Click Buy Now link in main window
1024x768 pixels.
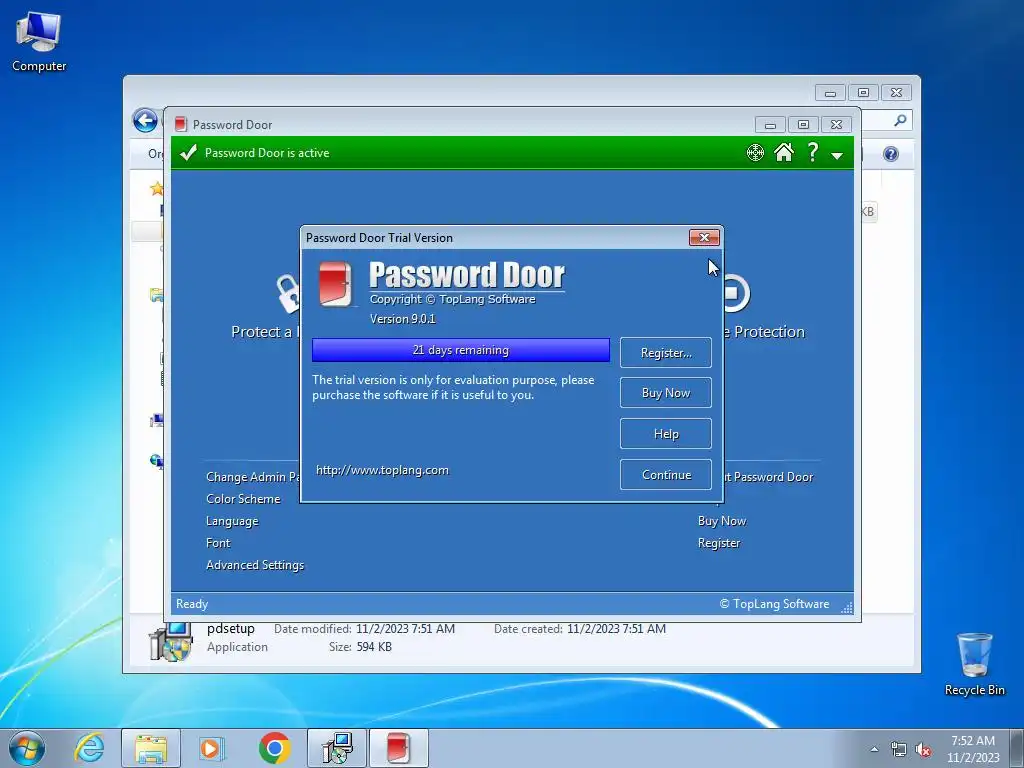(722, 521)
